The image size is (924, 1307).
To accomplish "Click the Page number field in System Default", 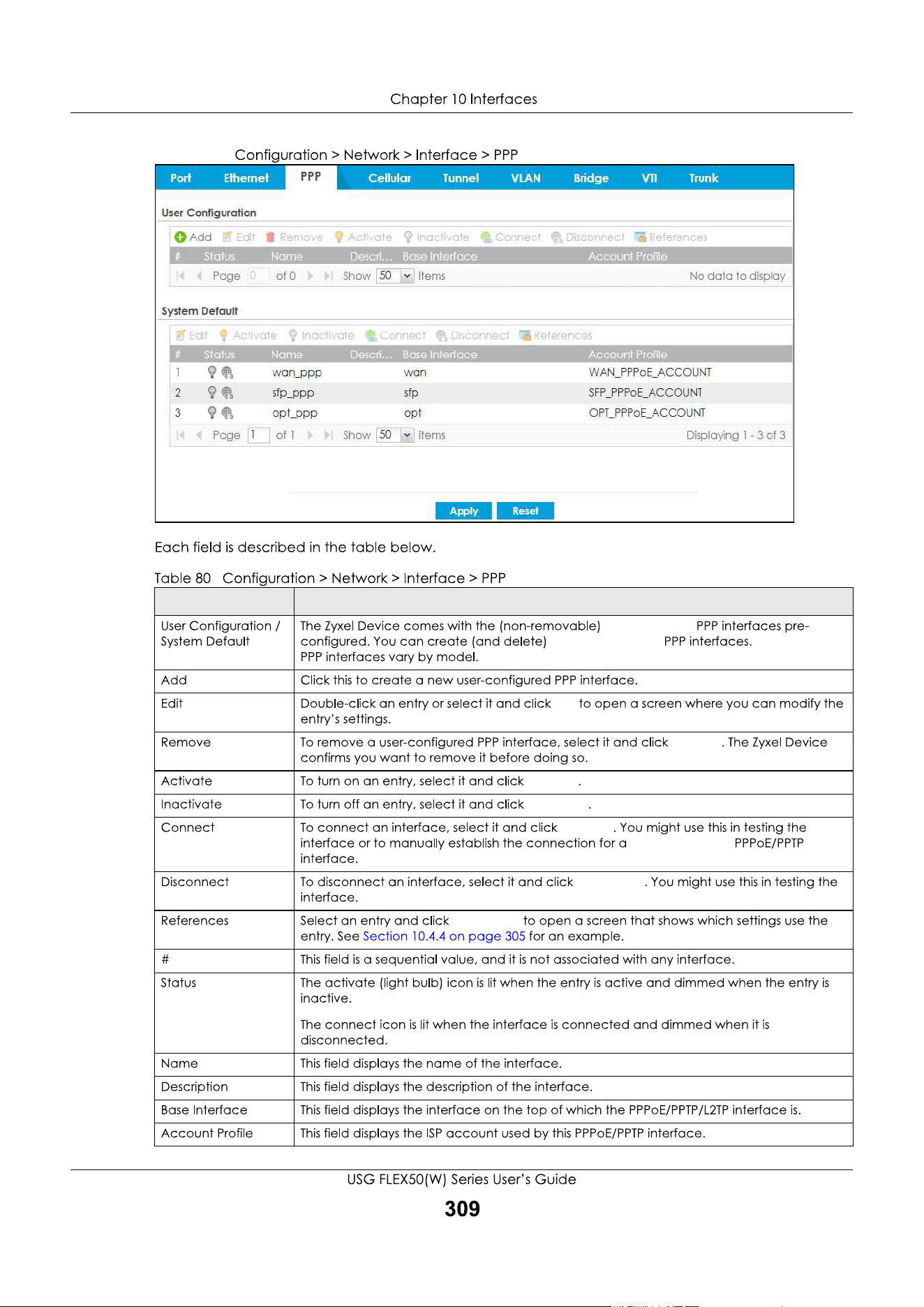I will 258,436.
